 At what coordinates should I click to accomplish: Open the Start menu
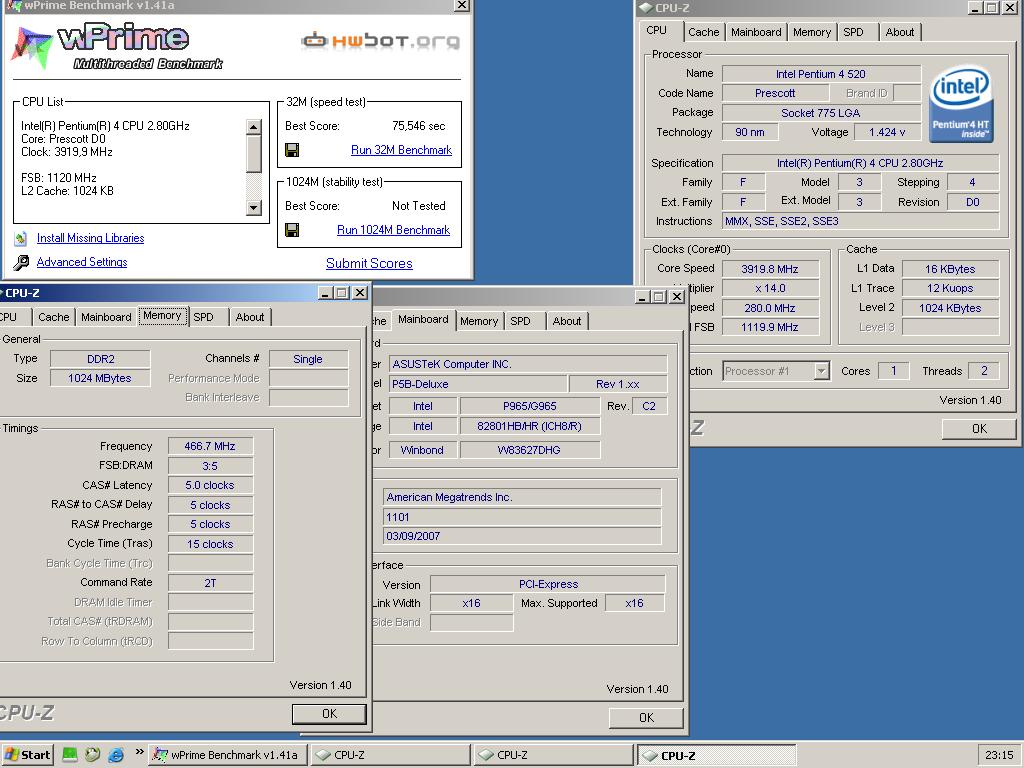27,755
